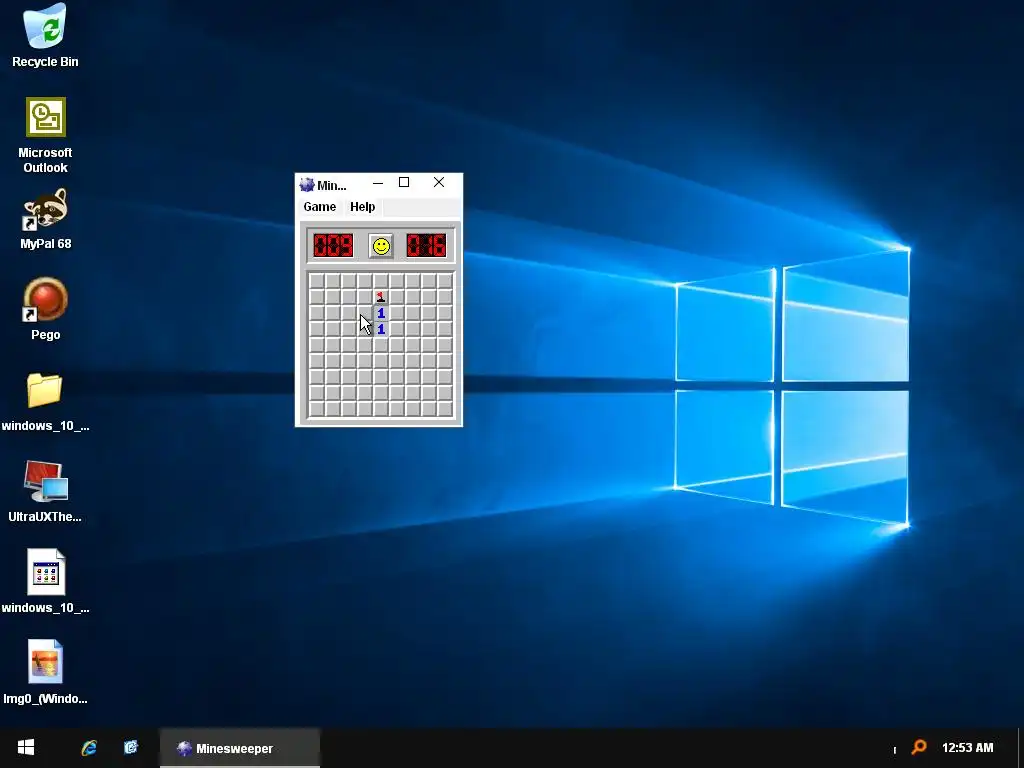Open the Windows Start button
The width and height of the screenshot is (1024, 768).
click(26, 748)
